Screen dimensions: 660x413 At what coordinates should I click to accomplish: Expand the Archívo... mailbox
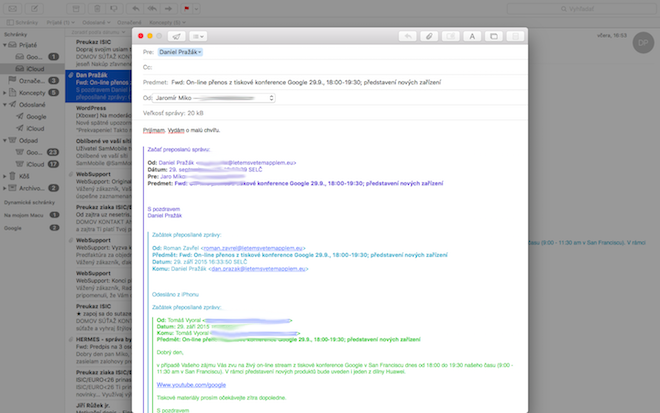[5, 188]
